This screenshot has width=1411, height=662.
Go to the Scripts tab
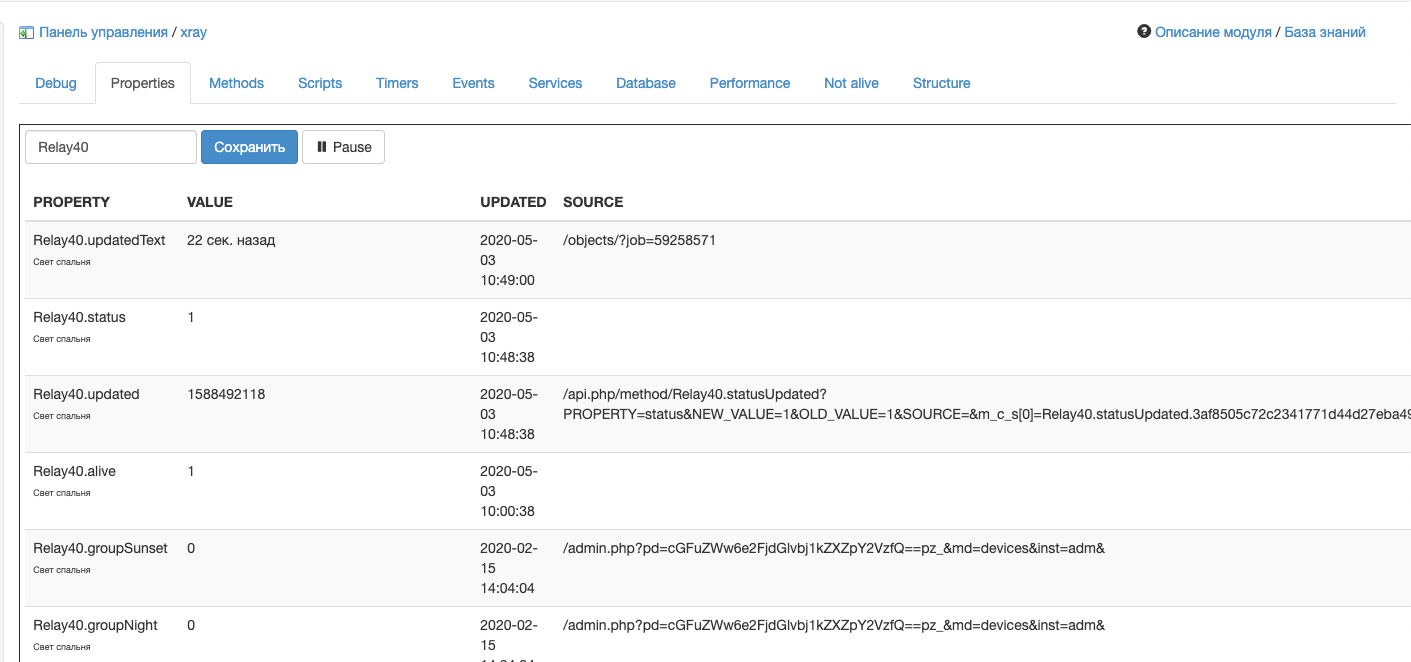point(320,83)
